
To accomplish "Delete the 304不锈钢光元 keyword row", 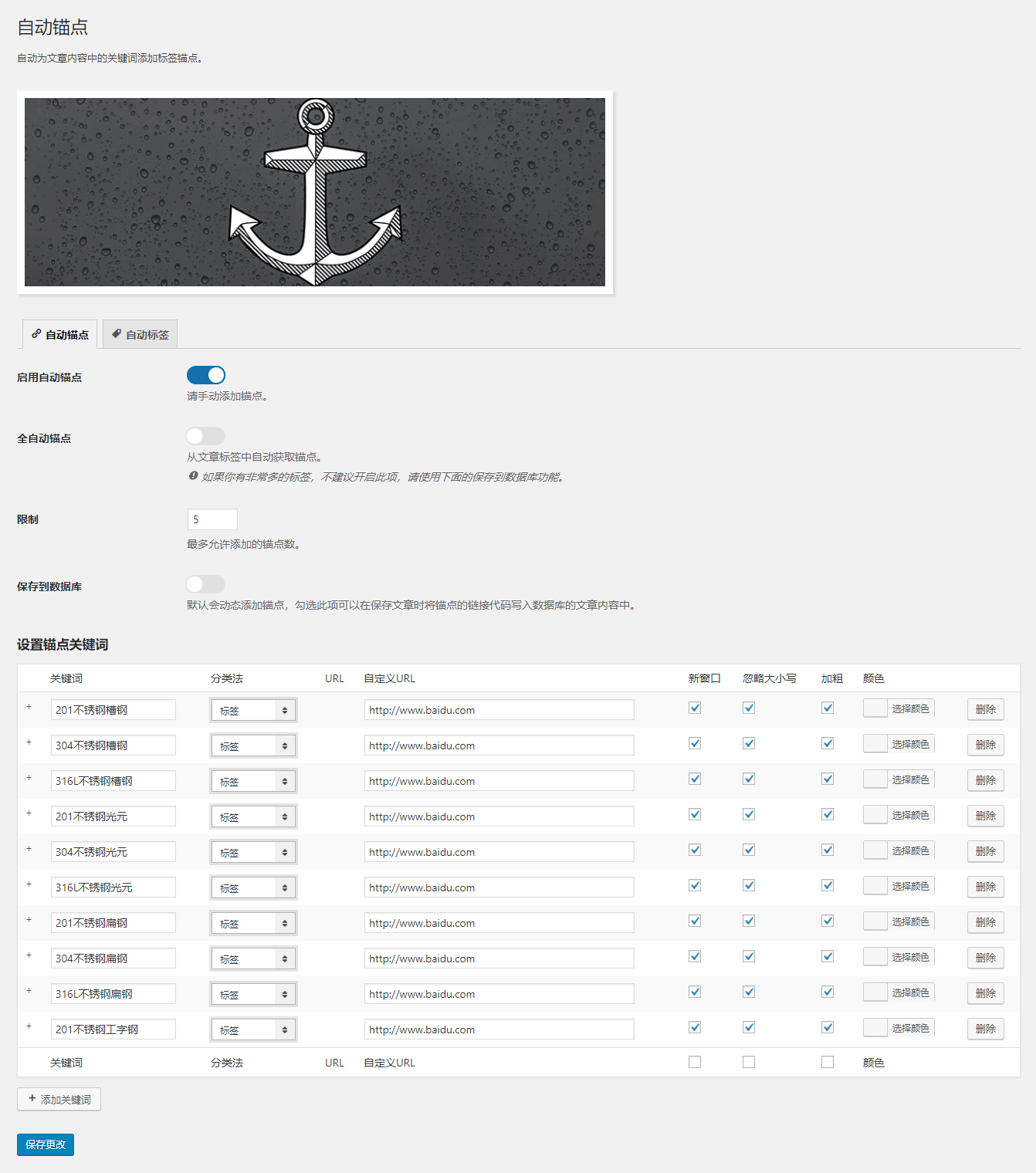I will point(986,851).
